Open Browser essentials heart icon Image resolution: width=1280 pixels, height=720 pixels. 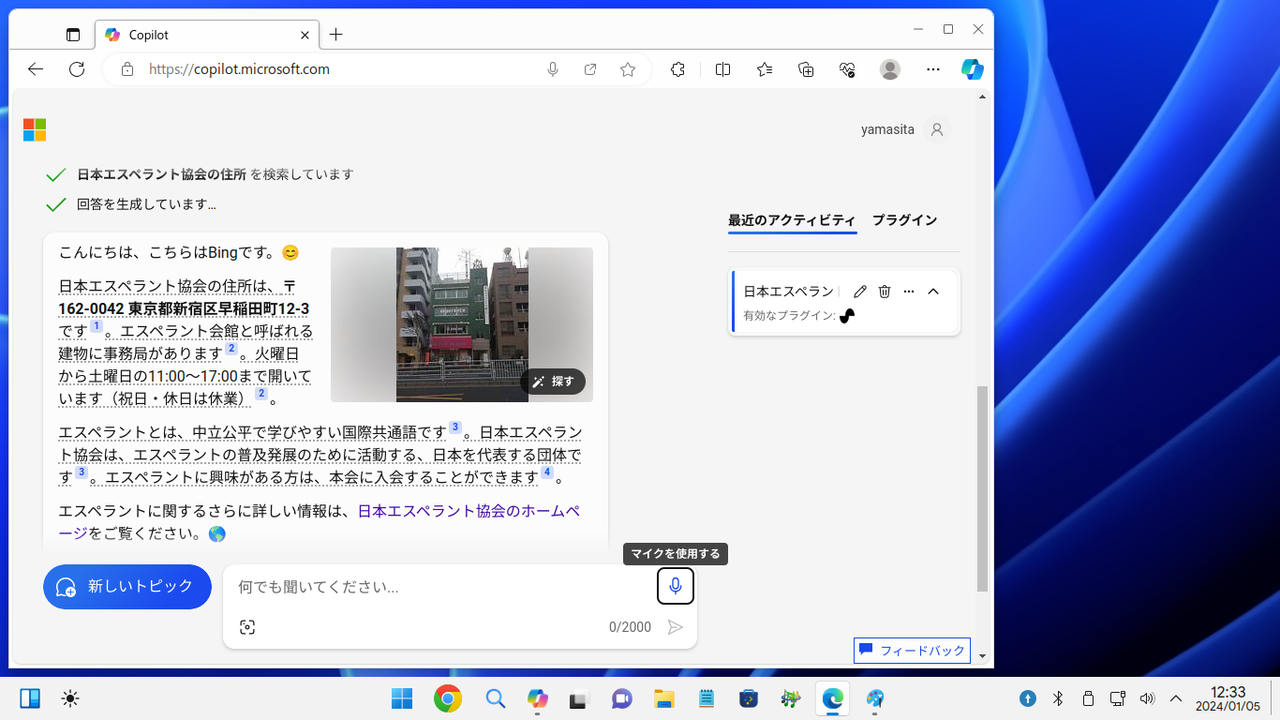(848, 69)
